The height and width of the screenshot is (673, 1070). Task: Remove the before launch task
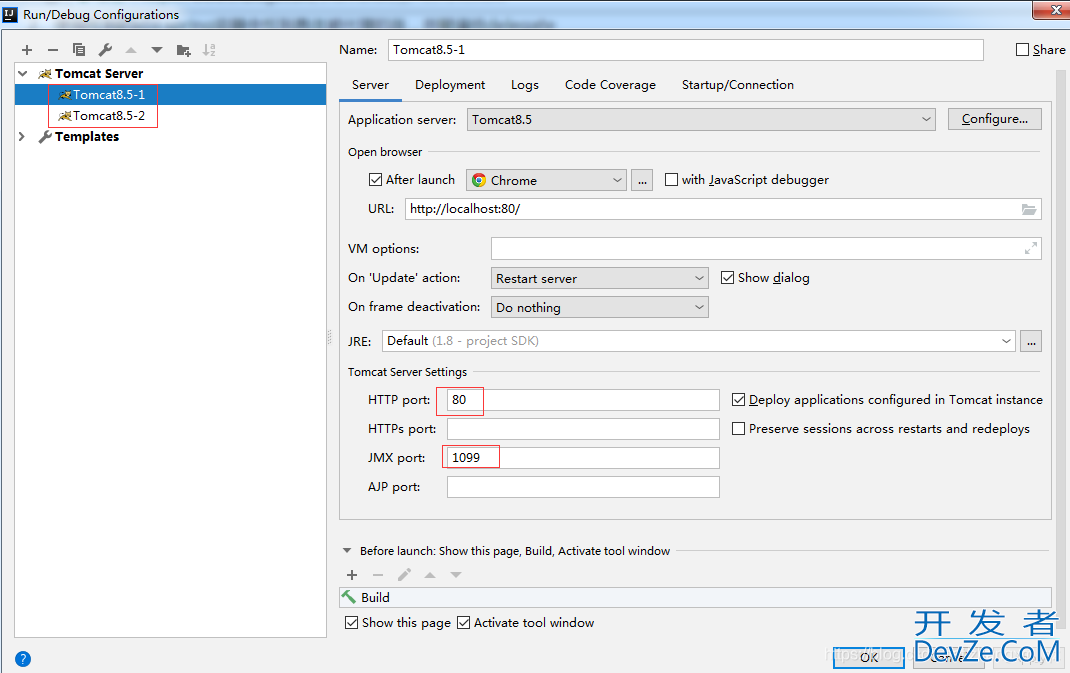point(378,575)
